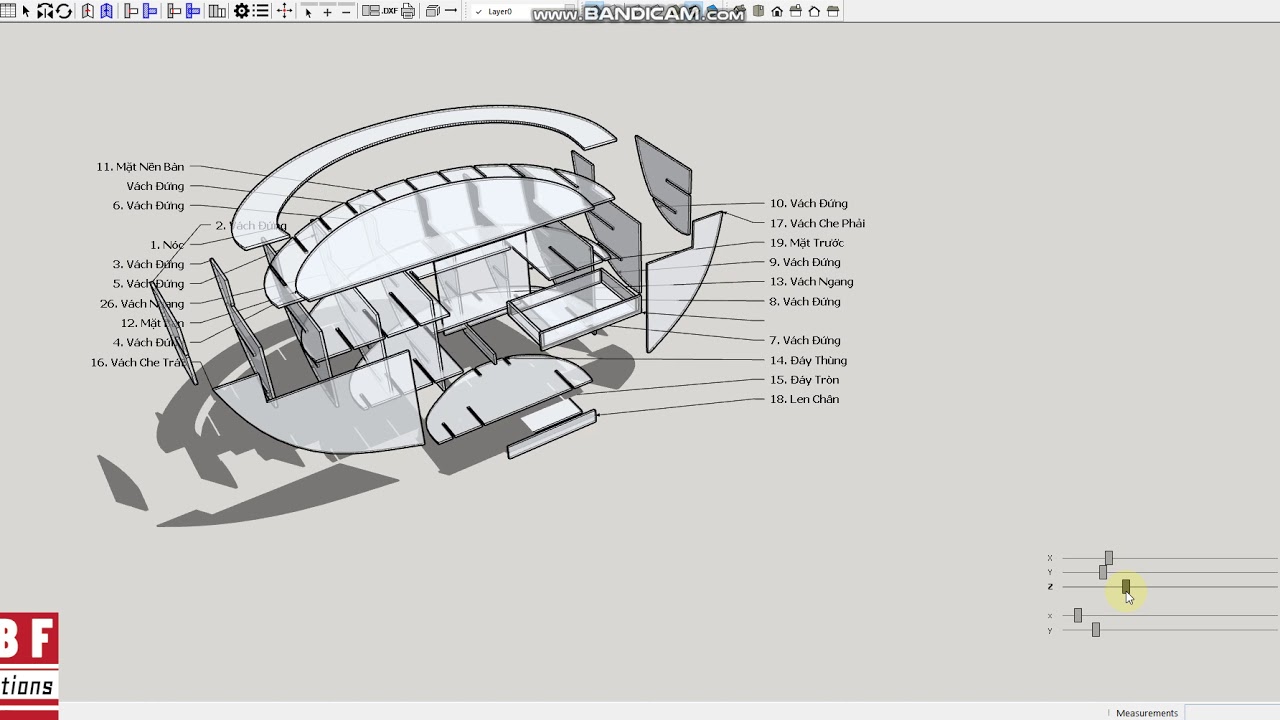1280x720 pixels.
Task: Click the mirror flip arrows icon
Action: pyautogui.click(x=45, y=11)
